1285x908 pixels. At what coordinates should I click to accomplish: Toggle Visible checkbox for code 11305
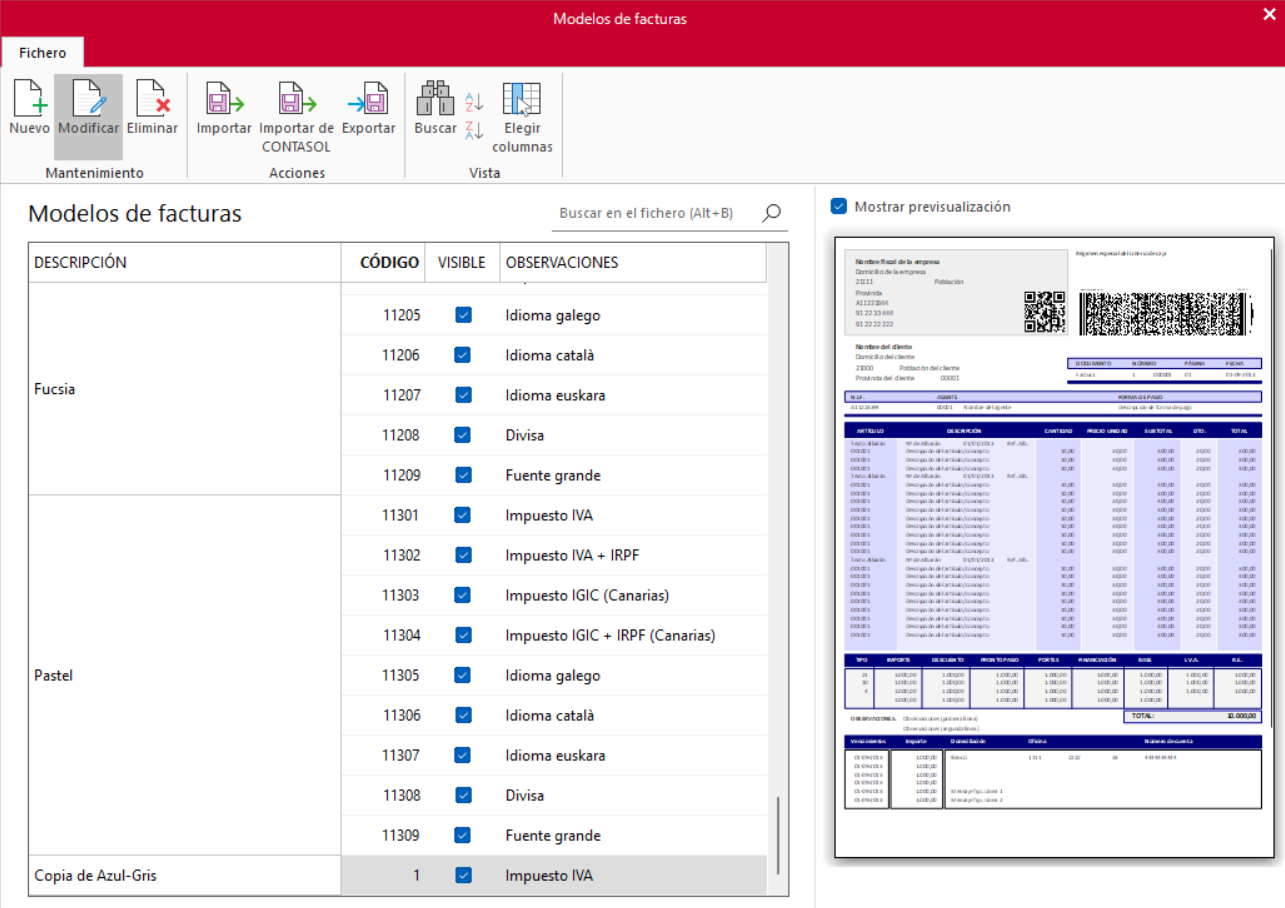tap(463, 675)
